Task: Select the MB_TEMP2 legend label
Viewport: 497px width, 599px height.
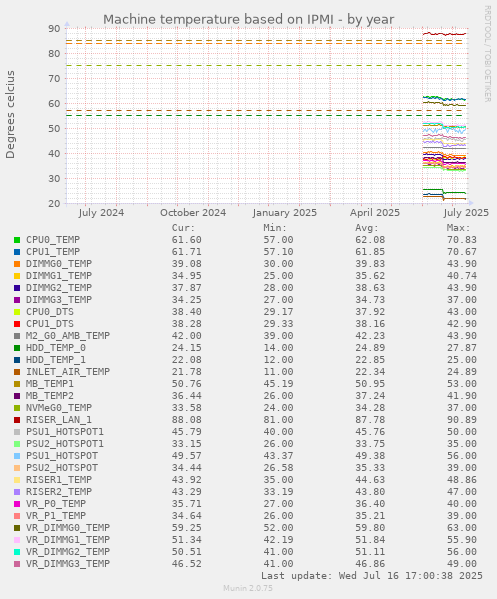Action: point(50,396)
